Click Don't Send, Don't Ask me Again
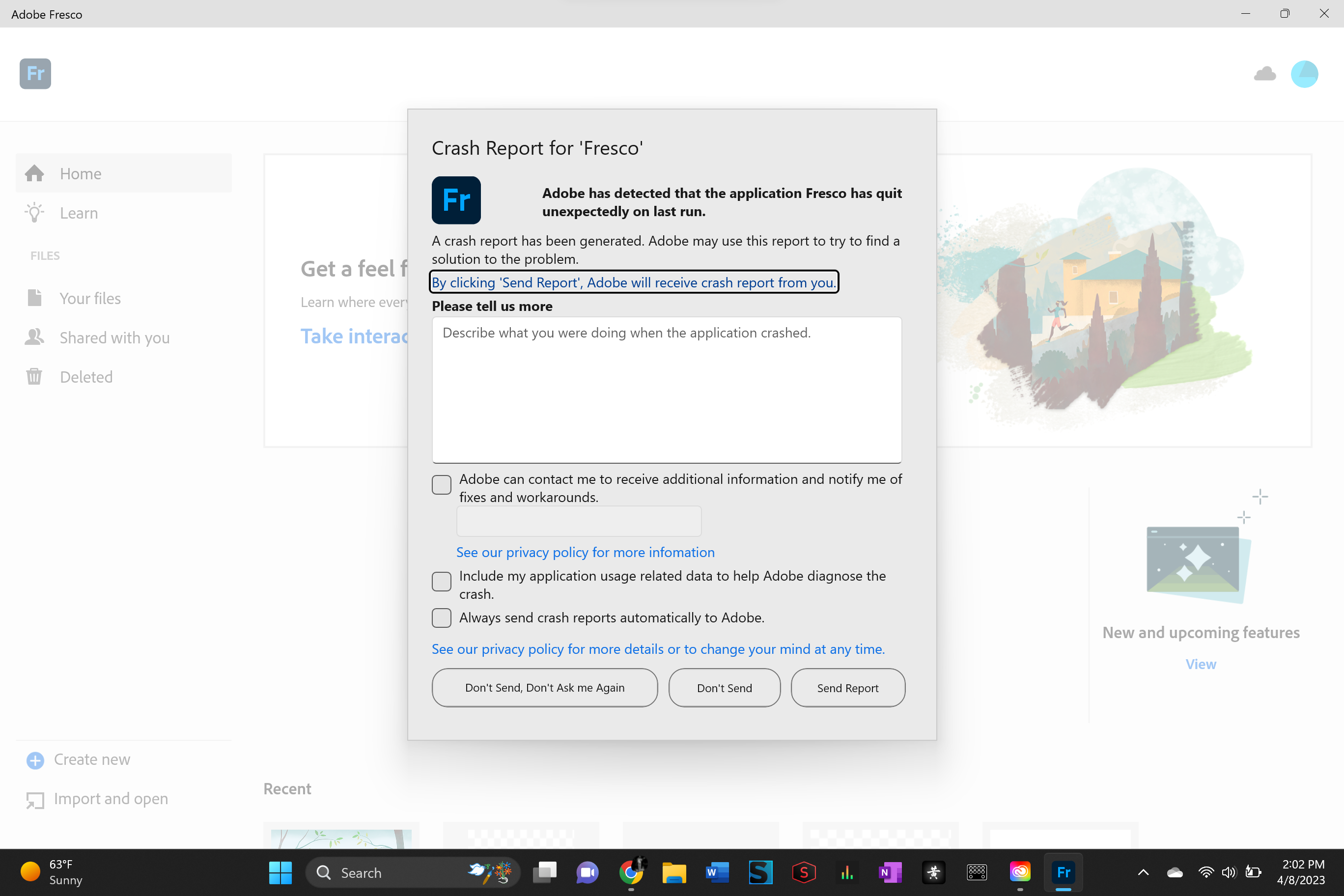 [544, 687]
